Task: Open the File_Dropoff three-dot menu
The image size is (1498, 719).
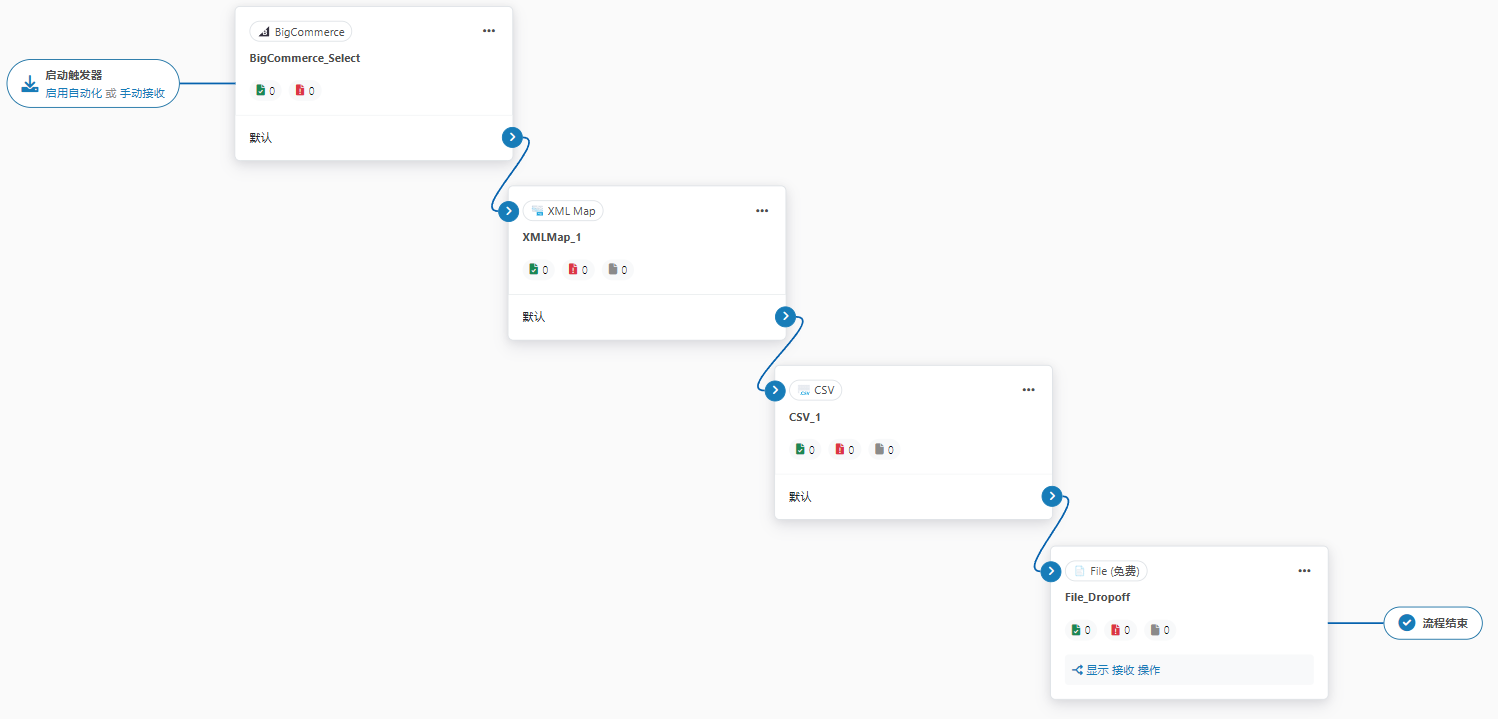Action: 1304,571
